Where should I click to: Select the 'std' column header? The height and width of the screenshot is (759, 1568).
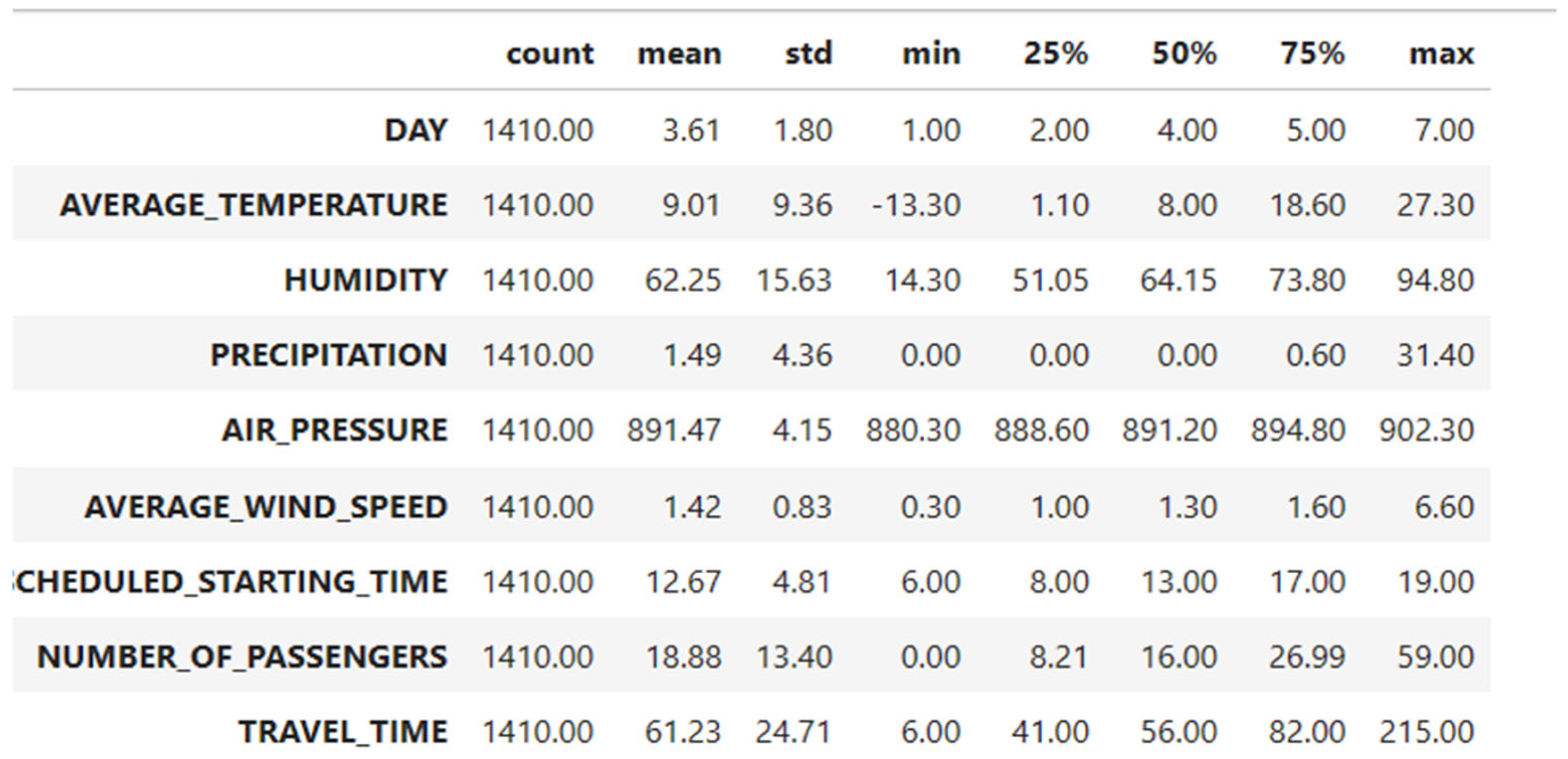point(808,53)
